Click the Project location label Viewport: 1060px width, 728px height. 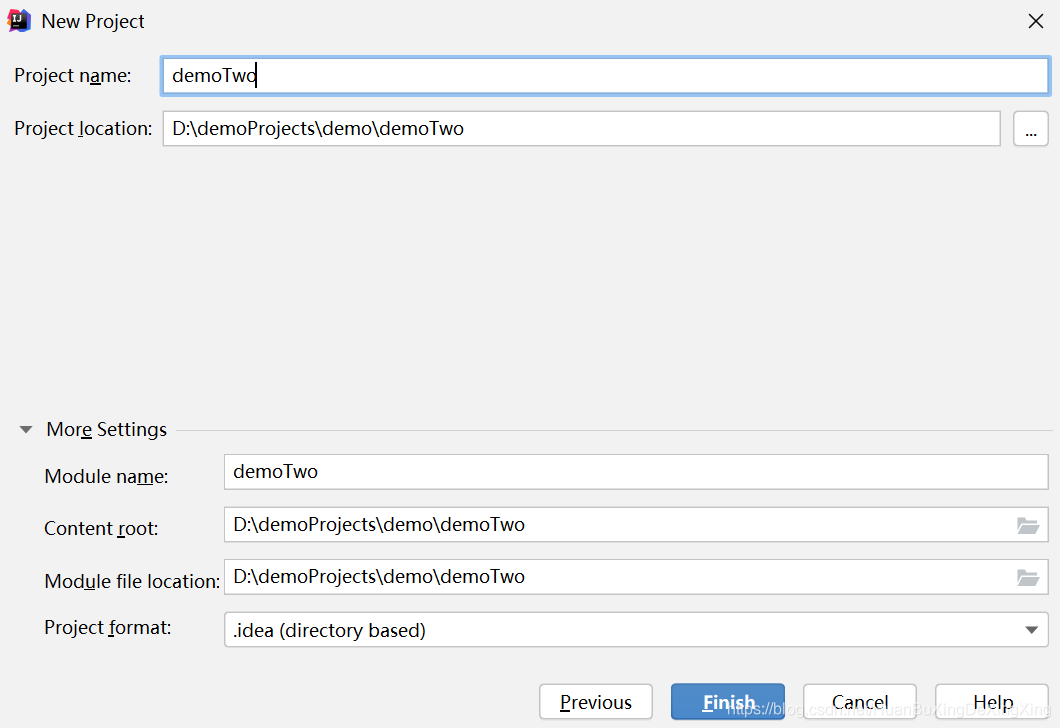pos(83,128)
